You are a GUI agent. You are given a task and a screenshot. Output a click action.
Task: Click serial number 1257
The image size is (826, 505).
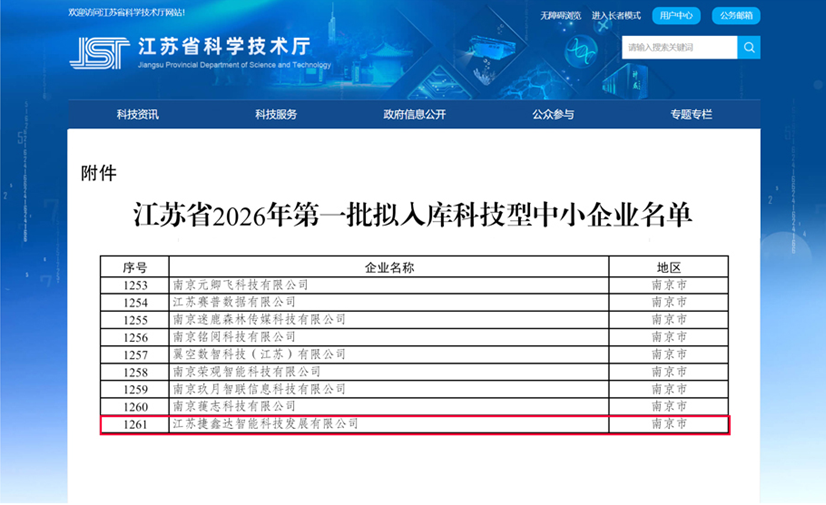pos(135,355)
